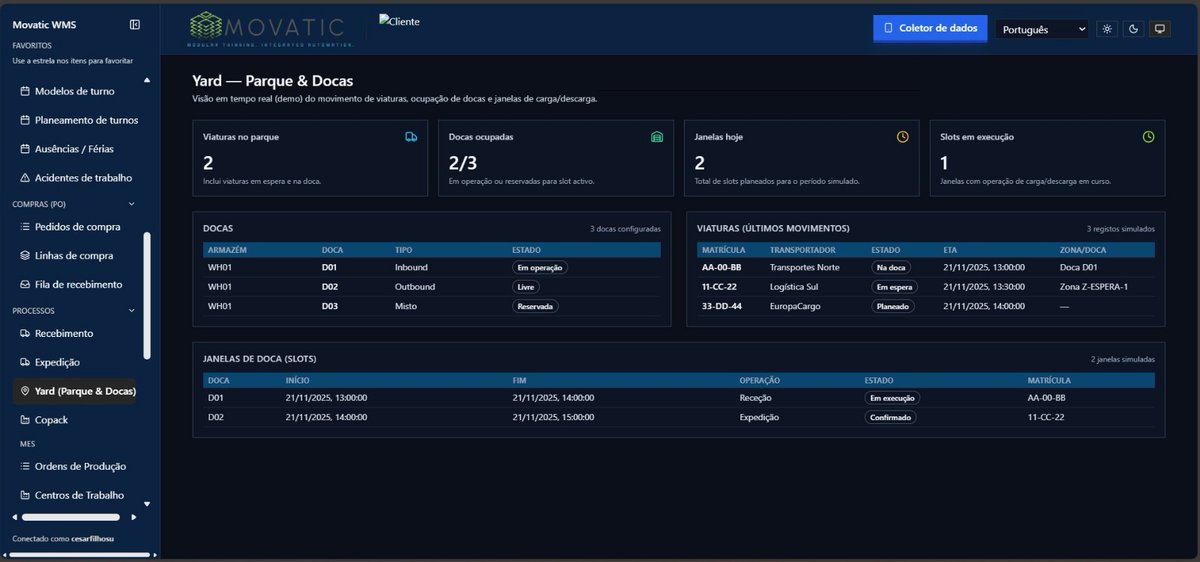Viewport: 1200px width, 562px height.
Task: Click Zona Z-ESPERA-1 cell
Action: pos(1094,287)
